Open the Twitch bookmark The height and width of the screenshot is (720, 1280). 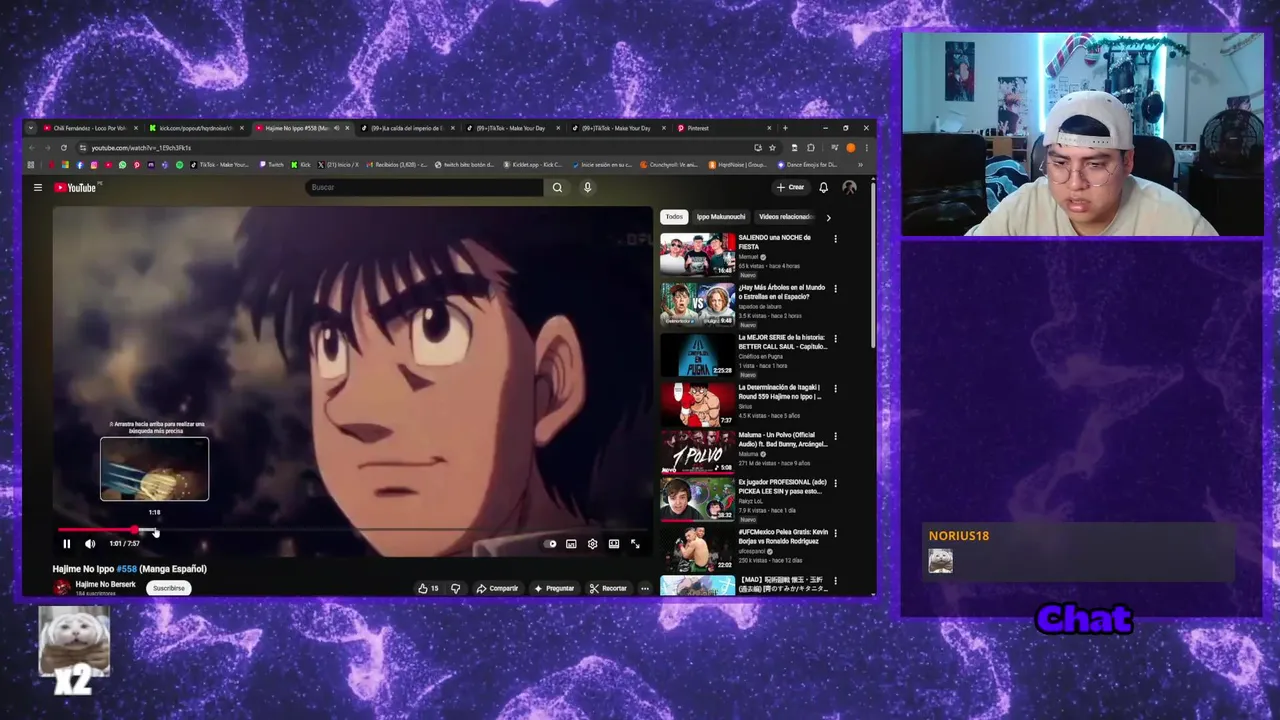pyautogui.click(x=271, y=165)
